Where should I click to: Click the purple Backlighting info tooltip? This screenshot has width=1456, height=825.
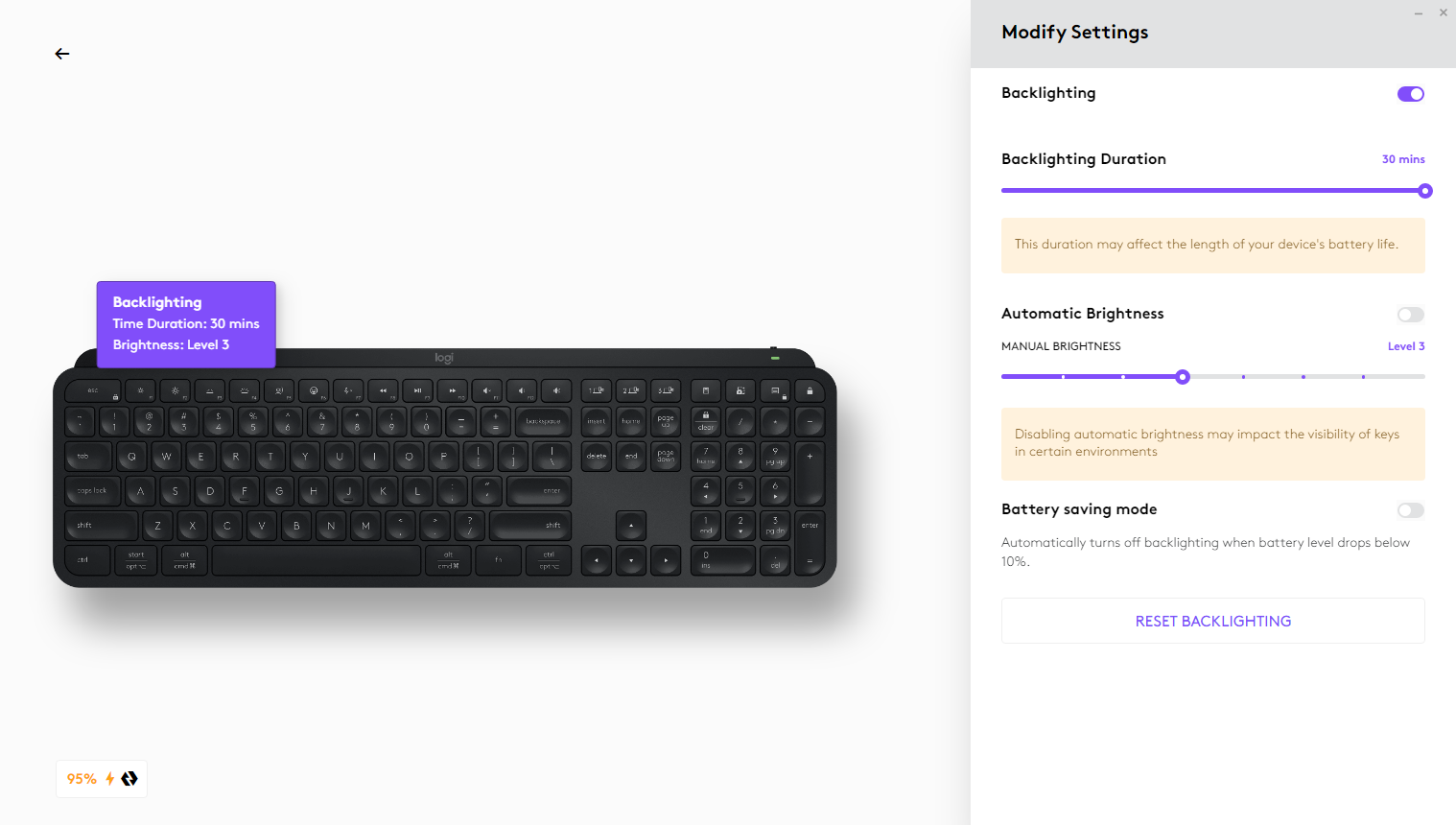coord(186,324)
